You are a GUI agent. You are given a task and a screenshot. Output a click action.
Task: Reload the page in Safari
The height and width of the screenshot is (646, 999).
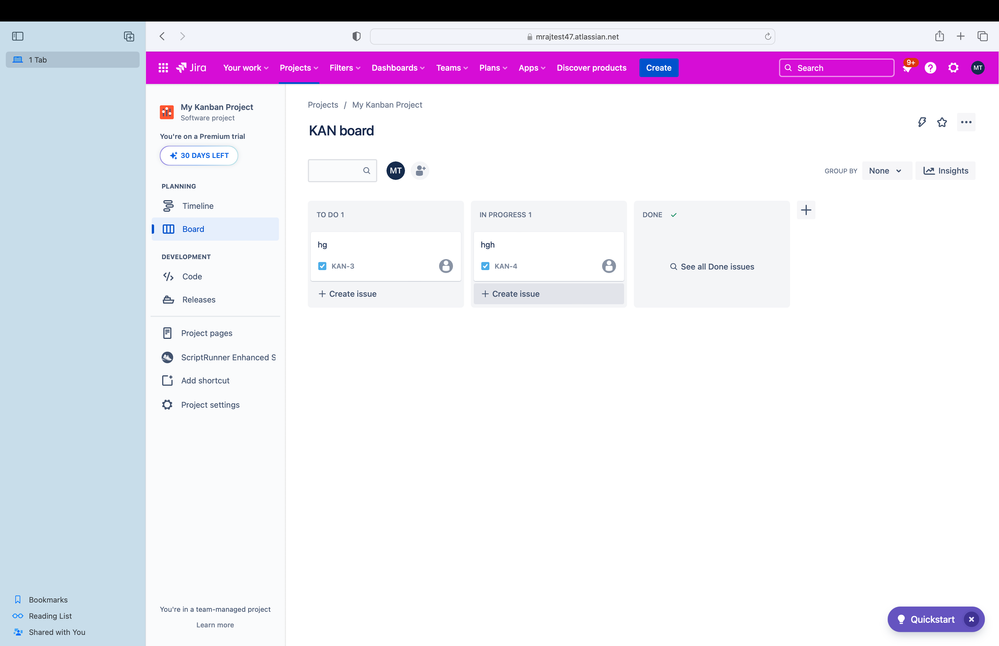(768, 36)
